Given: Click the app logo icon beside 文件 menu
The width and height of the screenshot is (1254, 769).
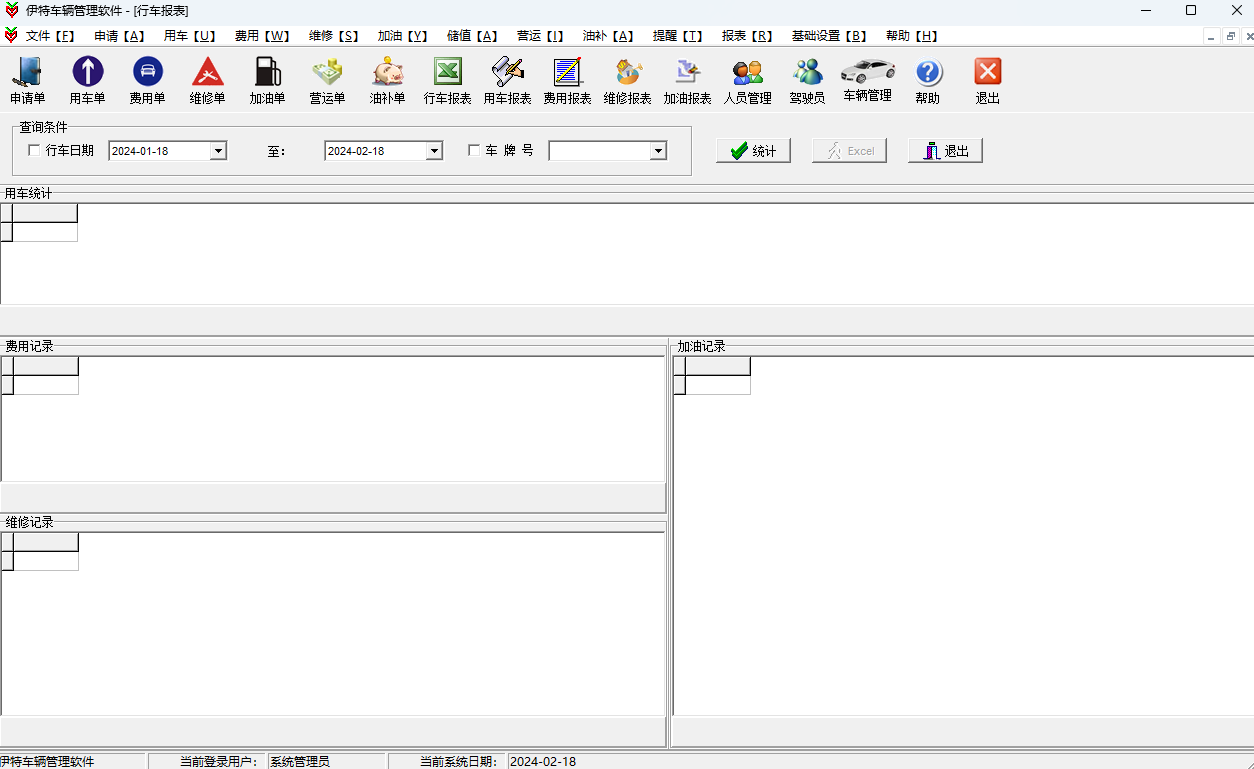Looking at the screenshot, I should click(11, 36).
